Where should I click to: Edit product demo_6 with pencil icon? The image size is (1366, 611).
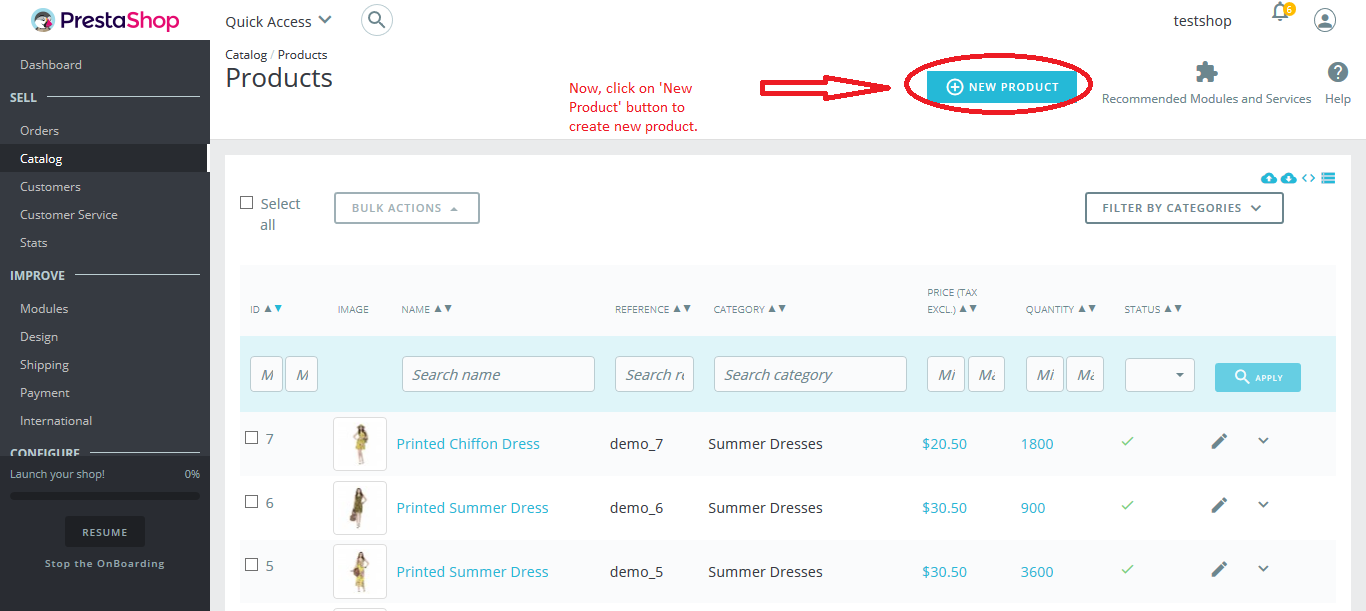1219,505
